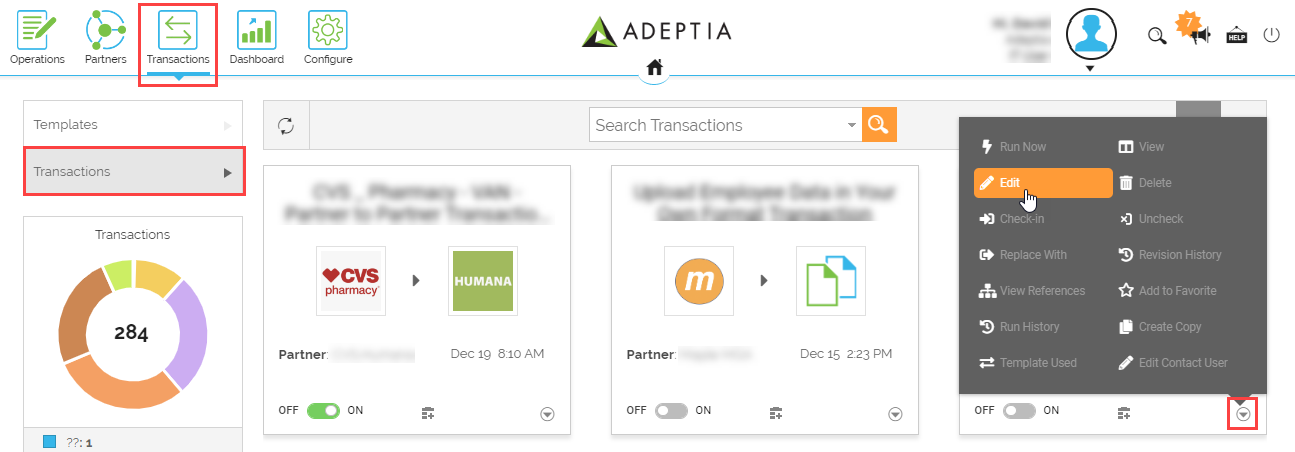Expand the user profile dropdown arrow

1090,68
